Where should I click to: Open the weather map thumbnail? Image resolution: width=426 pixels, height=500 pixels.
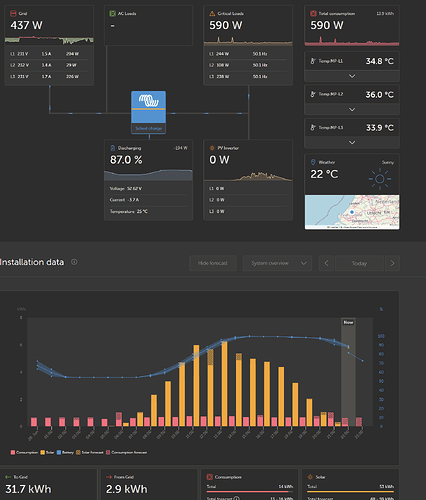click(352, 212)
